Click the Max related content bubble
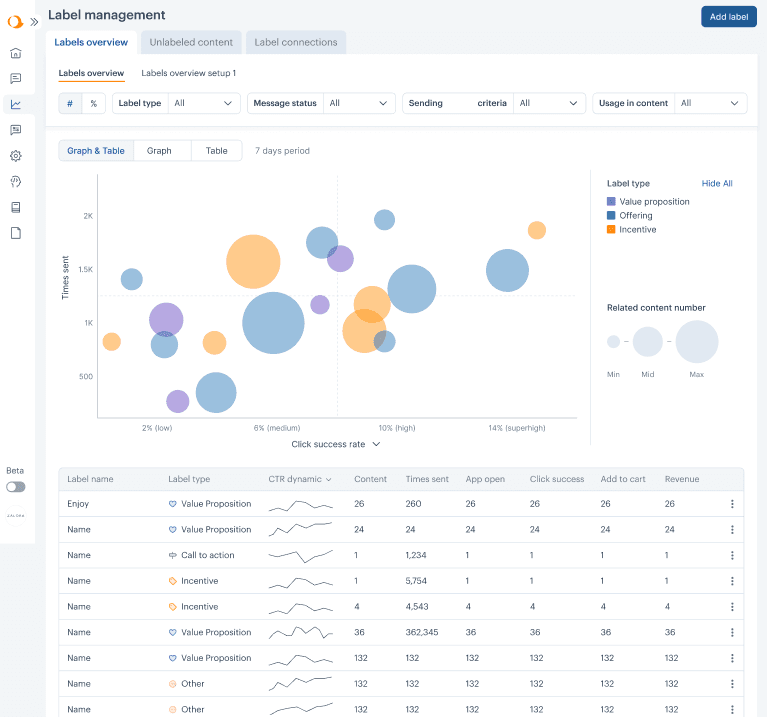 point(697,341)
